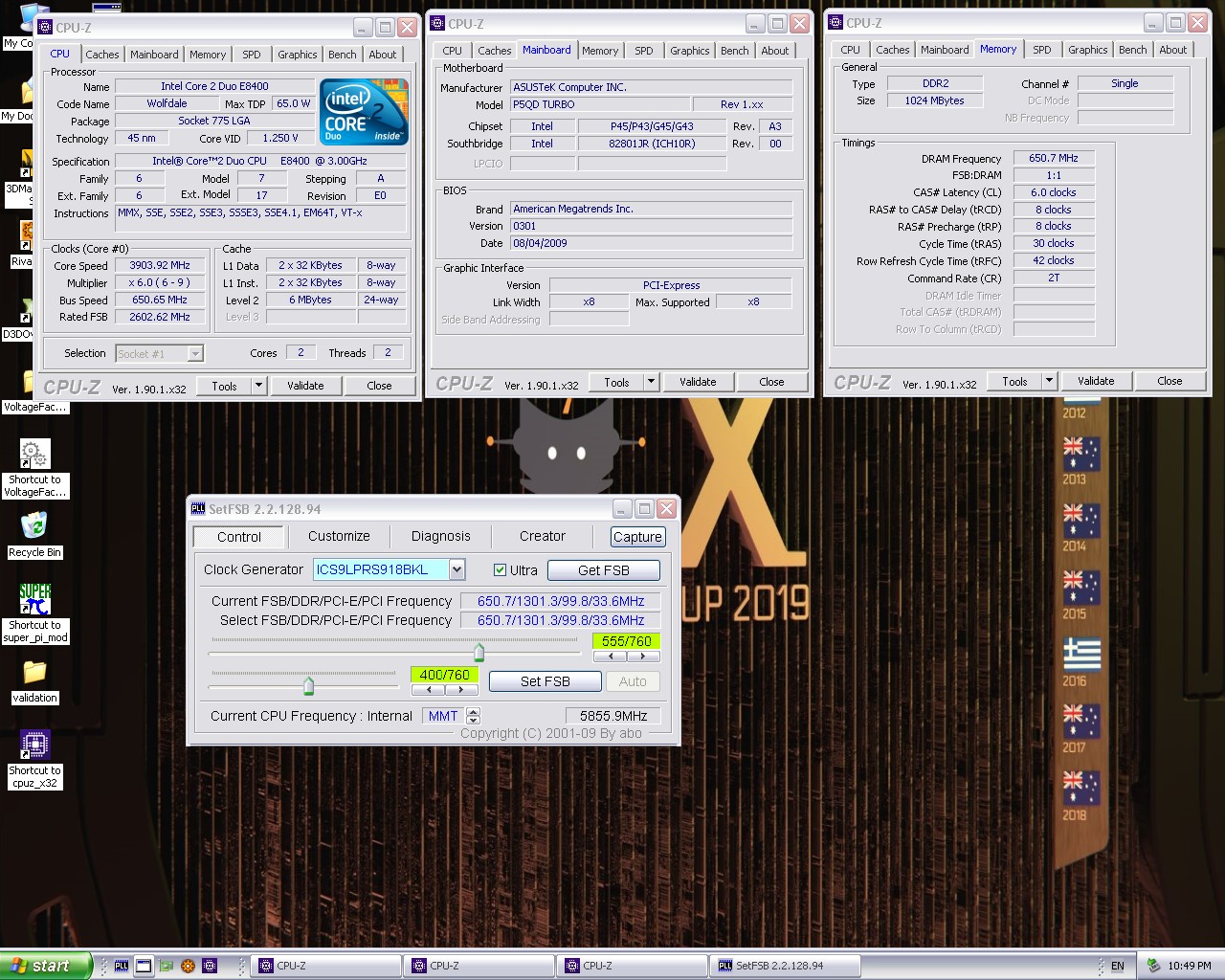Click the DRAM Frequency 650.7 MHz value
The height and width of the screenshot is (980, 1225).
[1054, 158]
